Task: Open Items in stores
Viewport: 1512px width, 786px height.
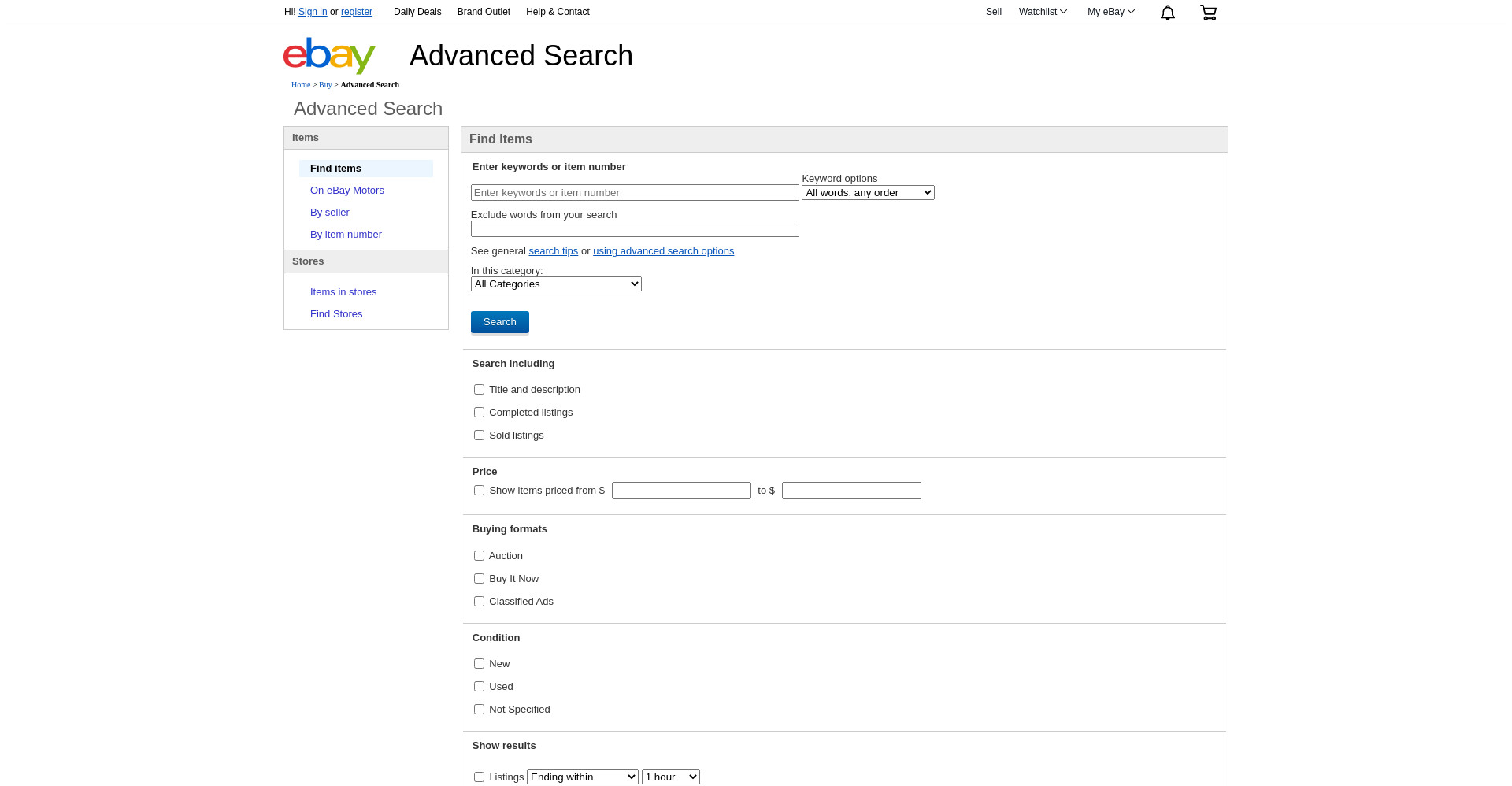Action: tap(343, 292)
